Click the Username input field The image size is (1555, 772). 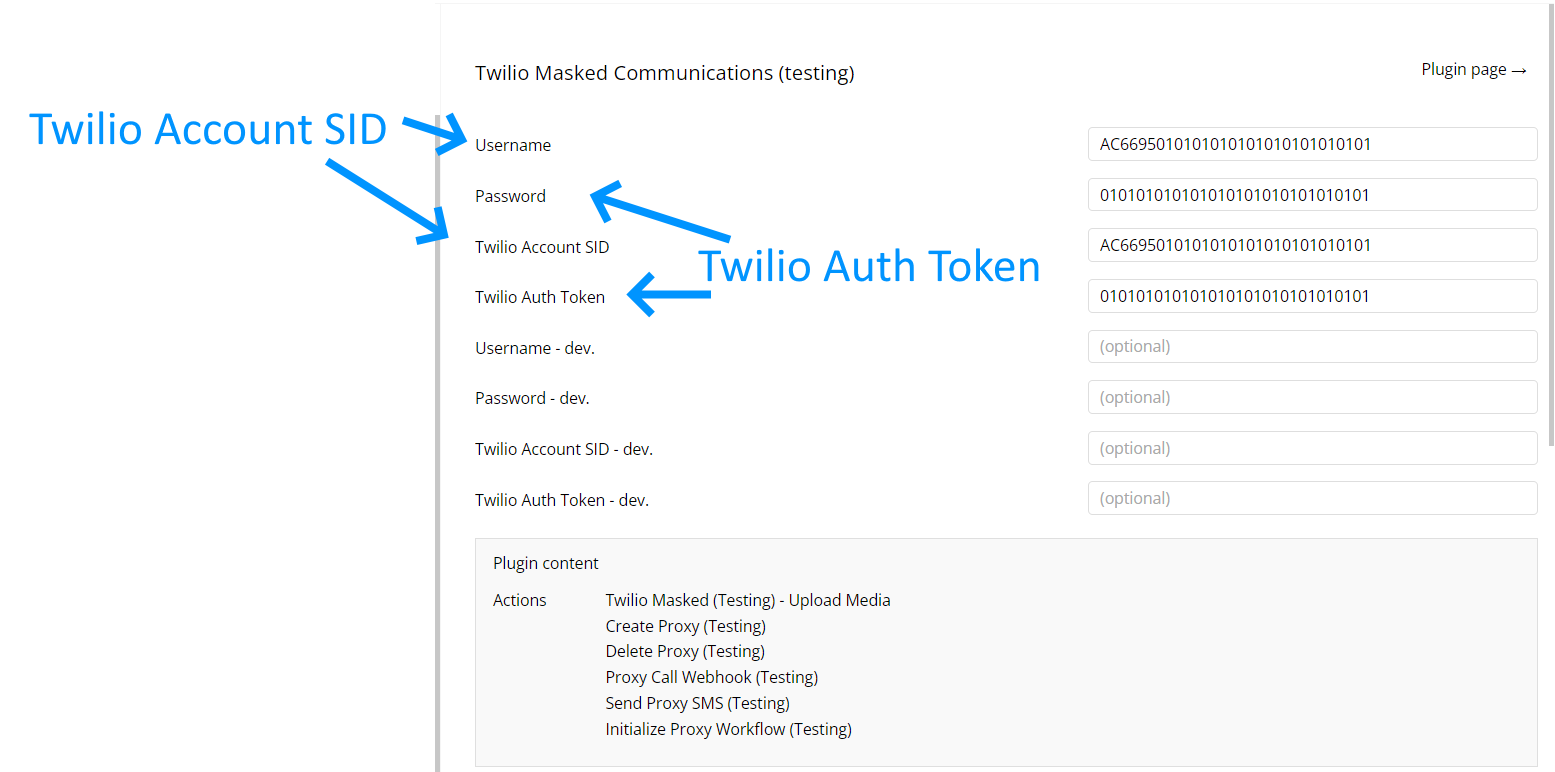click(x=1312, y=144)
